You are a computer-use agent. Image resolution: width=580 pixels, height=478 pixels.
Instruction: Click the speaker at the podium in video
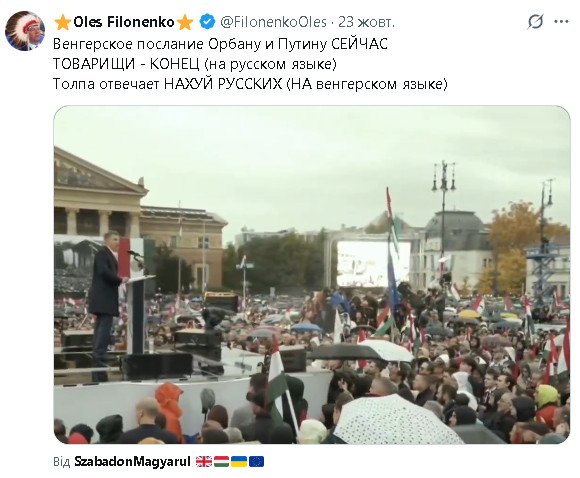pyautogui.click(x=105, y=294)
